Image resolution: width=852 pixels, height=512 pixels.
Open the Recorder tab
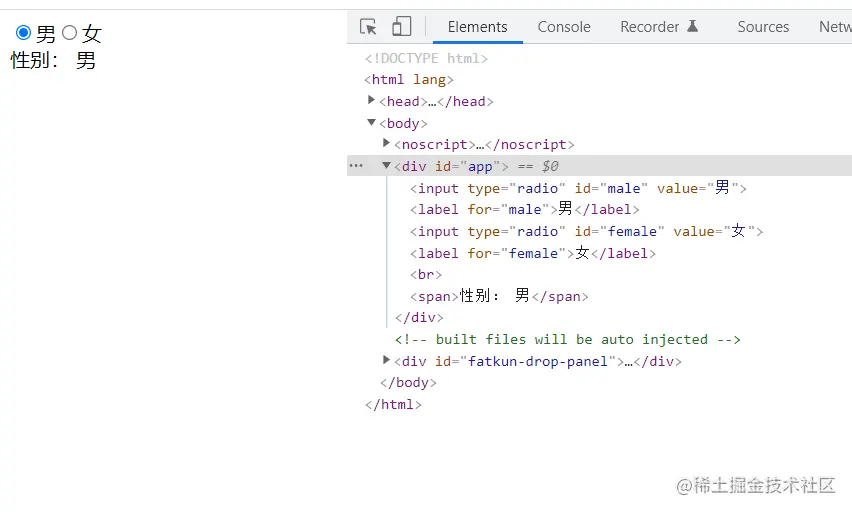pyautogui.click(x=649, y=27)
